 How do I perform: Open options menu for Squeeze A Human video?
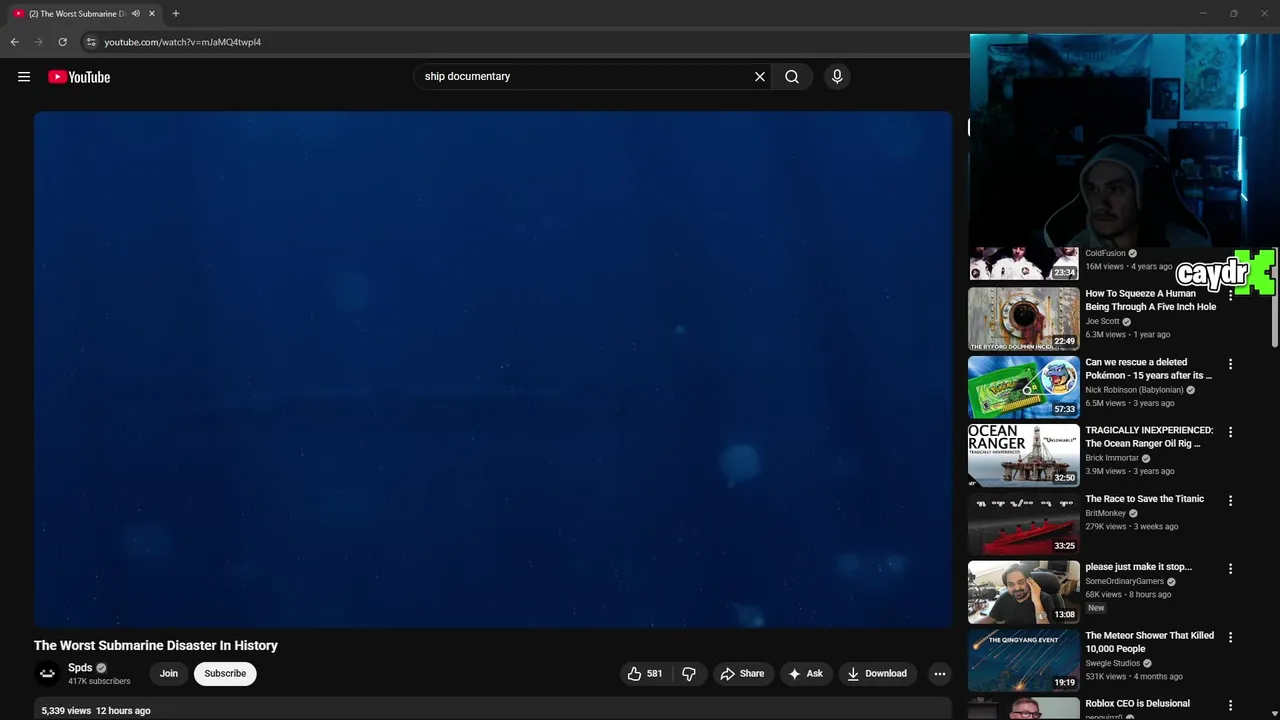pos(1231,296)
